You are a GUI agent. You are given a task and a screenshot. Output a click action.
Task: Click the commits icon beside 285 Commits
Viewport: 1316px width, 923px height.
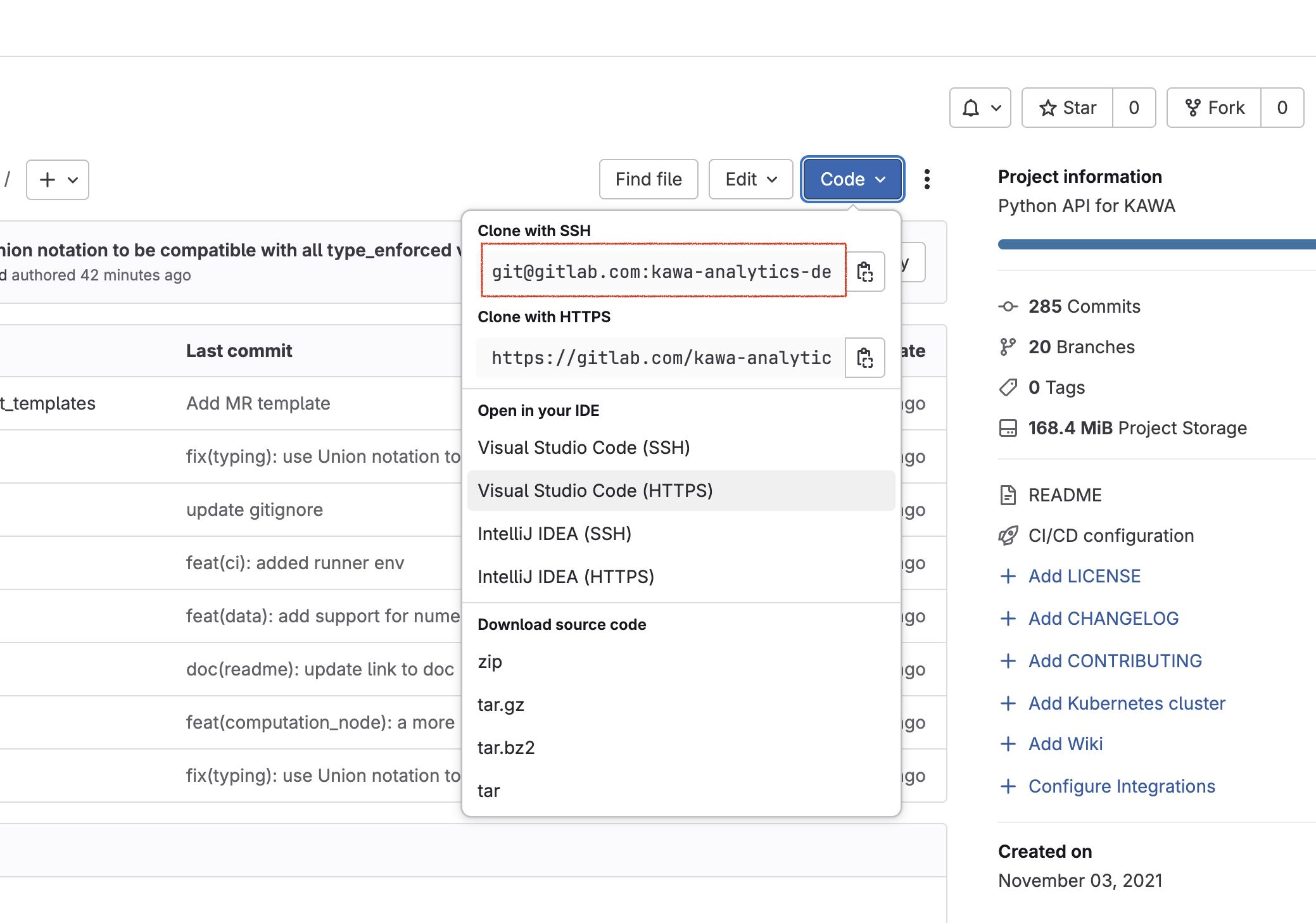click(1008, 306)
